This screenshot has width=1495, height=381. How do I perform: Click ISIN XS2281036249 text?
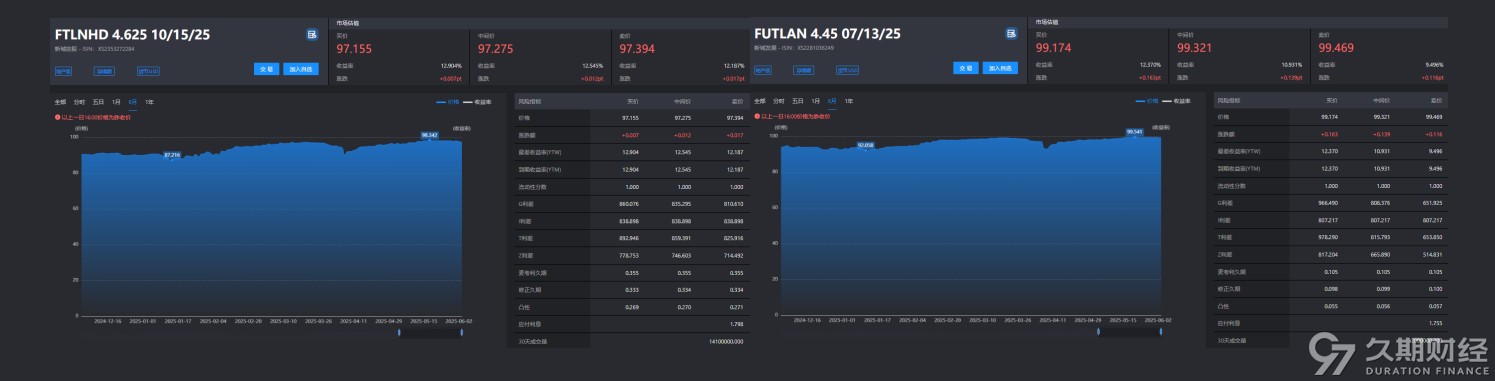click(817, 48)
